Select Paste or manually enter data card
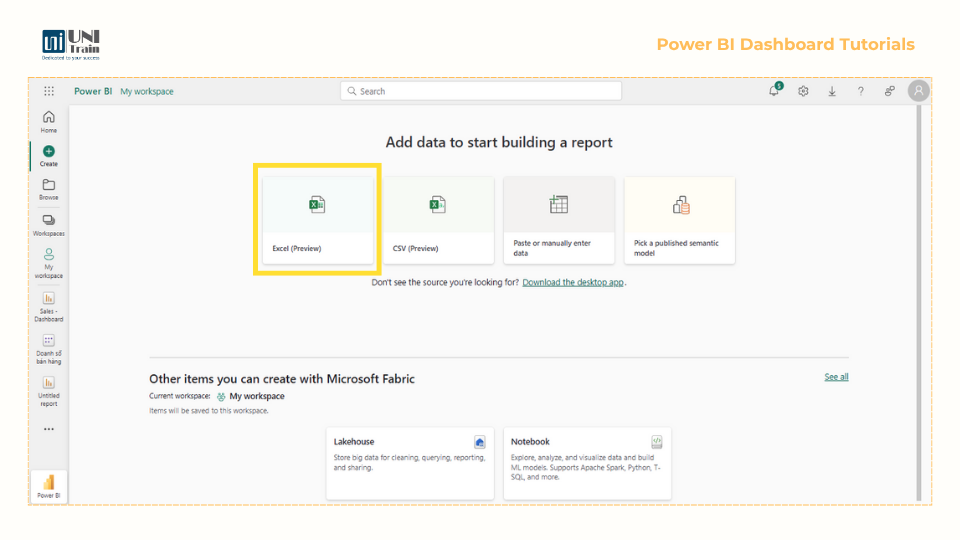960x540 pixels. [x=559, y=220]
